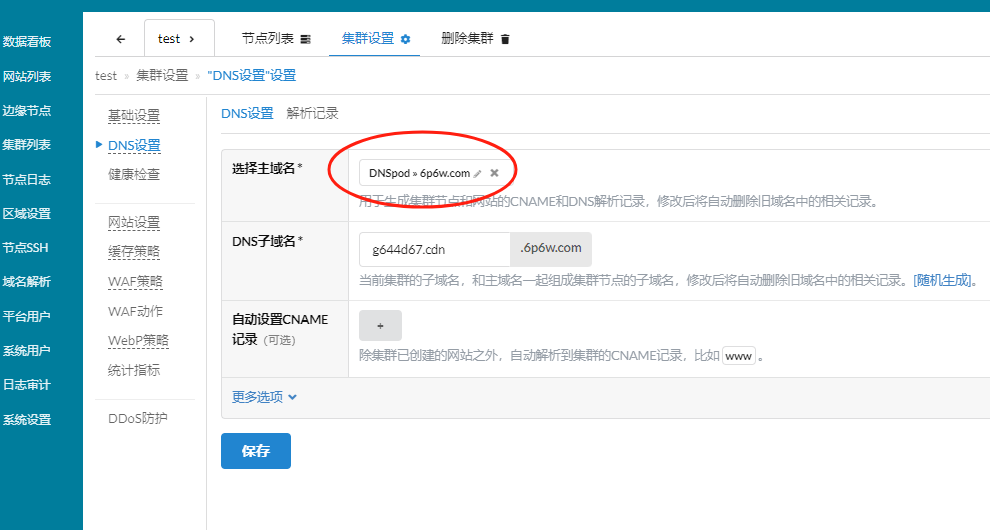Click the DNS subdomain input field
This screenshot has width=990, height=530.
pos(434,249)
